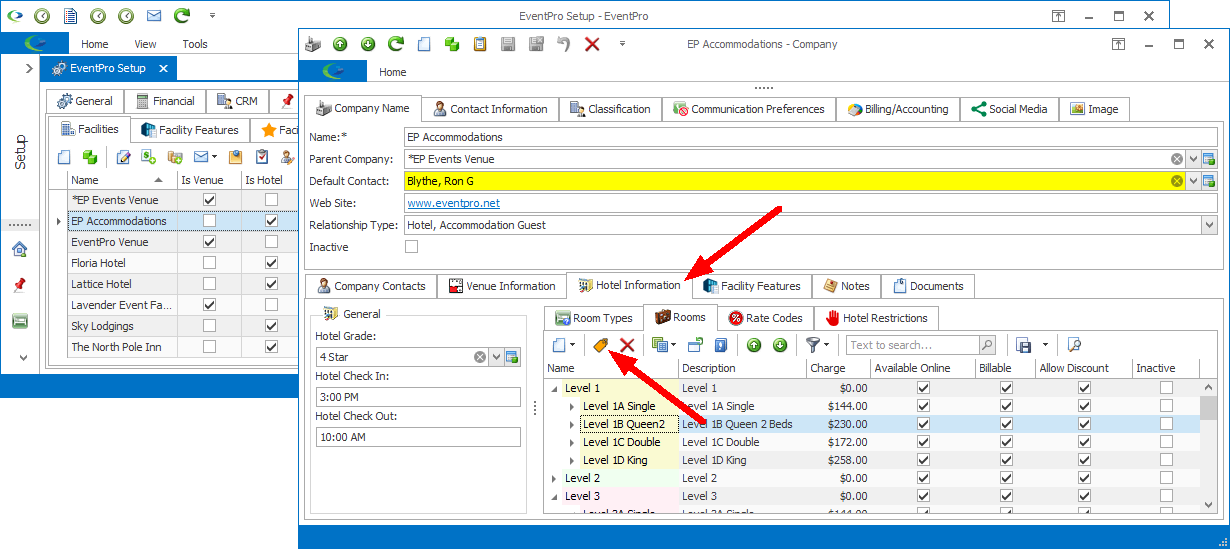Viewport: 1230px width, 549px height.
Task: Click the undo arrow in company window toolbar
Action: pyautogui.click(x=564, y=44)
